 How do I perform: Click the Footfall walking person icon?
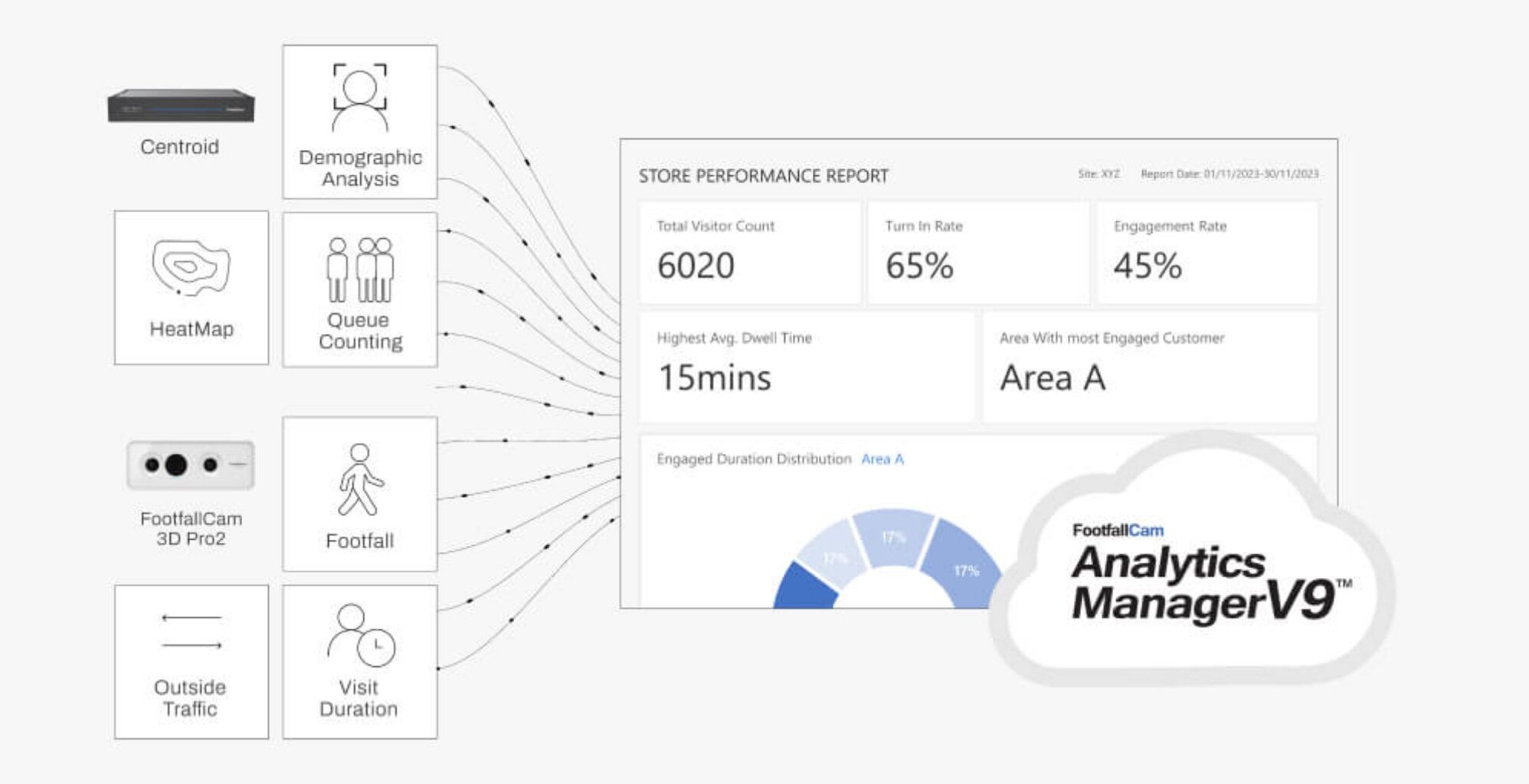click(x=360, y=479)
